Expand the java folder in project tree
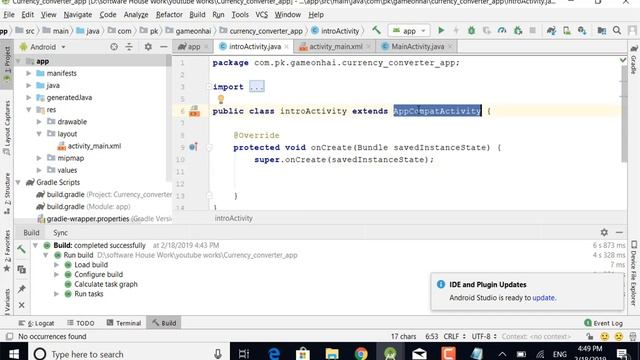The width and height of the screenshot is (640, 360). pos(29,85)
